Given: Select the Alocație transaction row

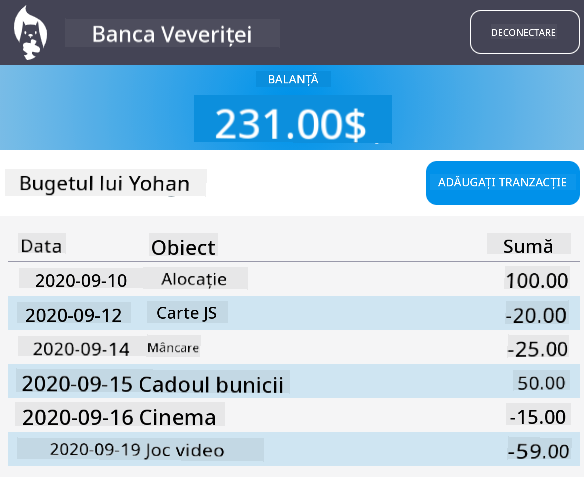Looking at the screenshot, I should (x=293, y=279).
